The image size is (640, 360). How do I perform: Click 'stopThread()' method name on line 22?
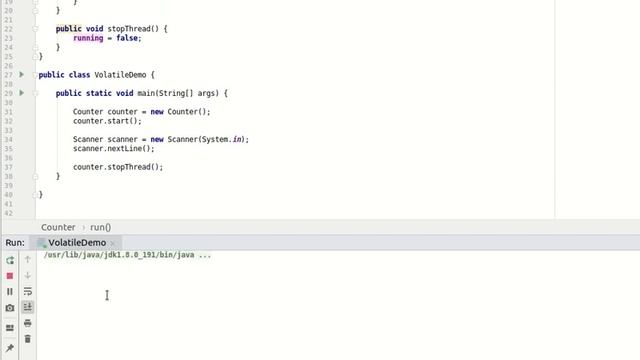(133, 29)
